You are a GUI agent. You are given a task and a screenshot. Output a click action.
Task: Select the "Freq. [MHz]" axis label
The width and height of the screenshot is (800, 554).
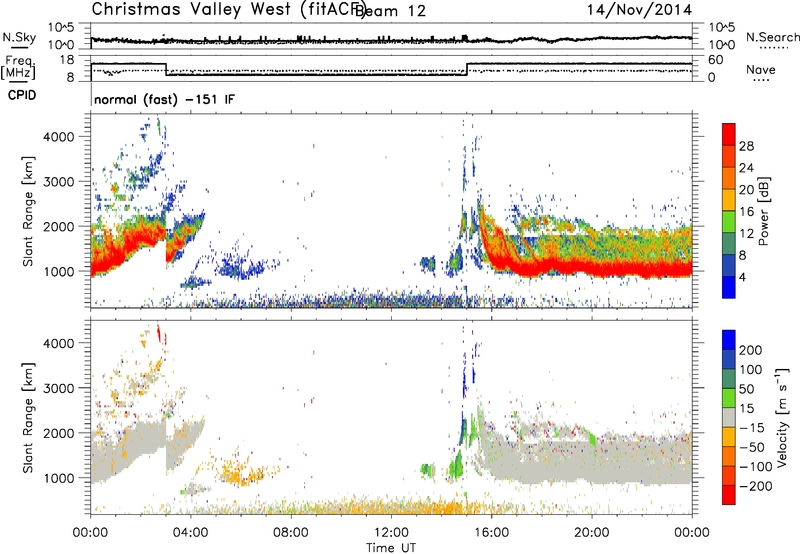click(x=18, y=68)
